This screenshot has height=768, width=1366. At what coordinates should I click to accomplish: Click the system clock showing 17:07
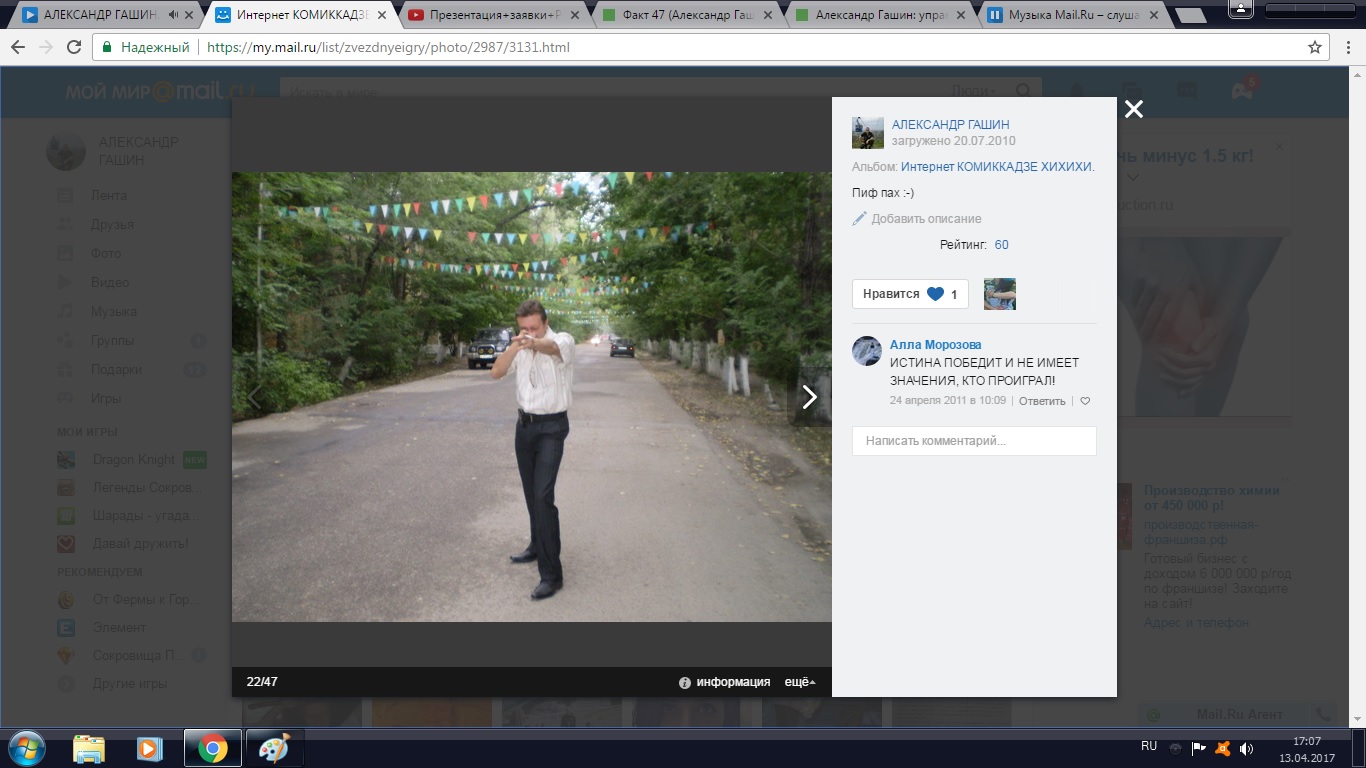point(1307,741)
